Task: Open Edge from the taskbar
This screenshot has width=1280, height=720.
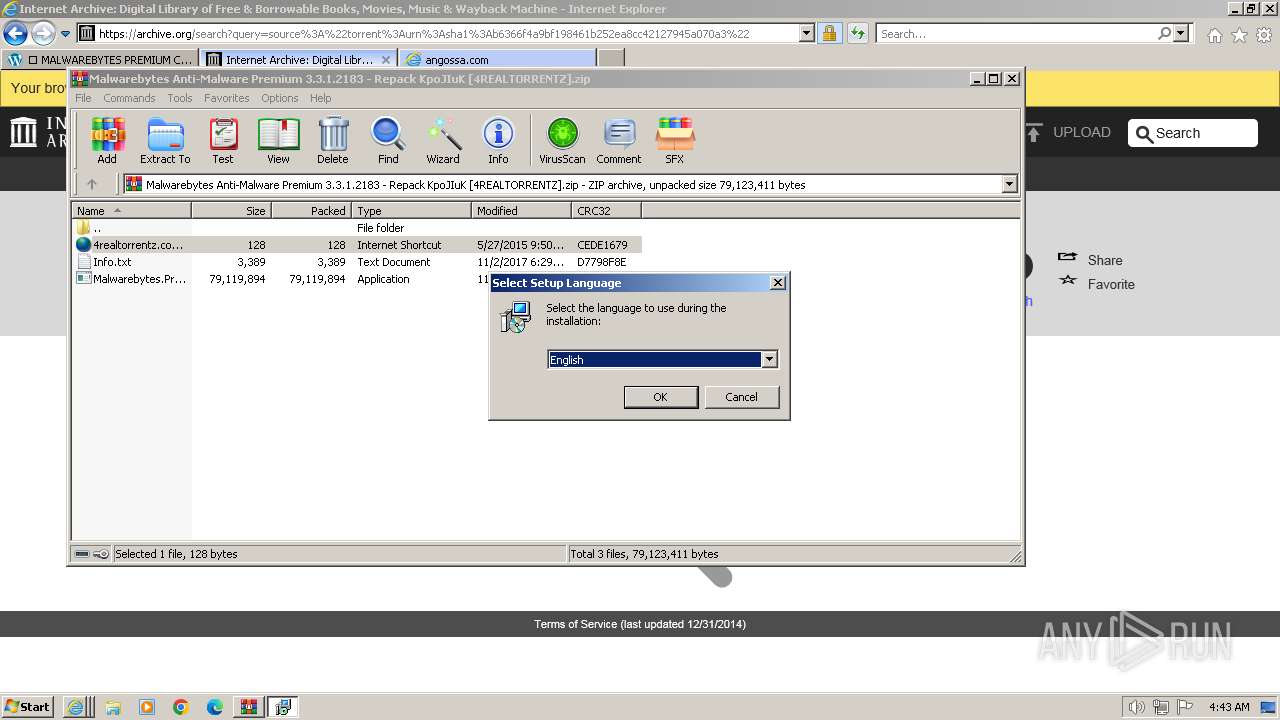Action: (x=215, y=707)
